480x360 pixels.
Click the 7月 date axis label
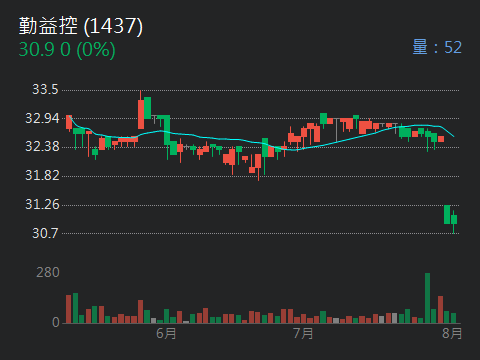(x=303, y=333)
